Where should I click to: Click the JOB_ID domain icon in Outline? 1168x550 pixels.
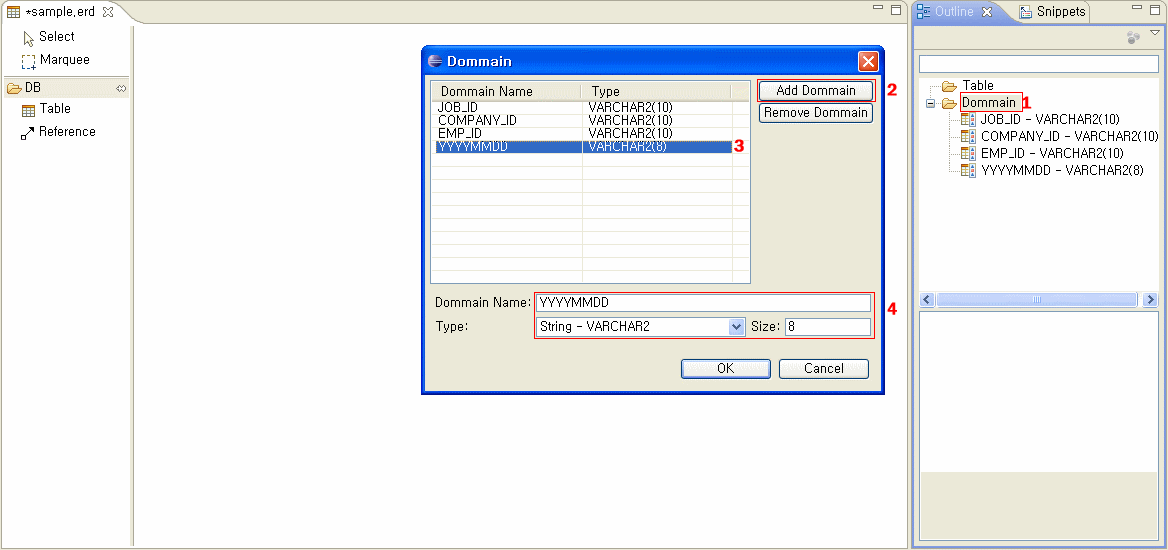point(967,120)
